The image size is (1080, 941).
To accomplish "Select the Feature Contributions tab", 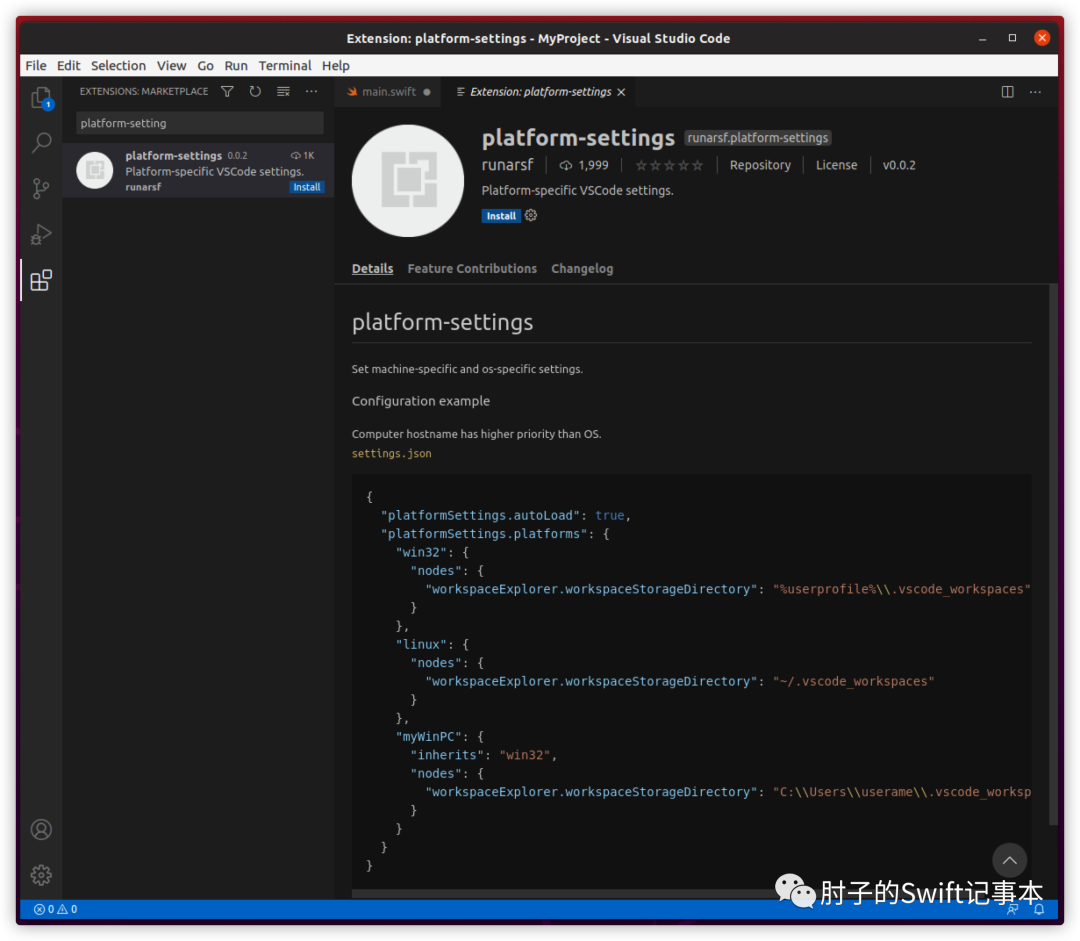I will (x=472, y=269).
